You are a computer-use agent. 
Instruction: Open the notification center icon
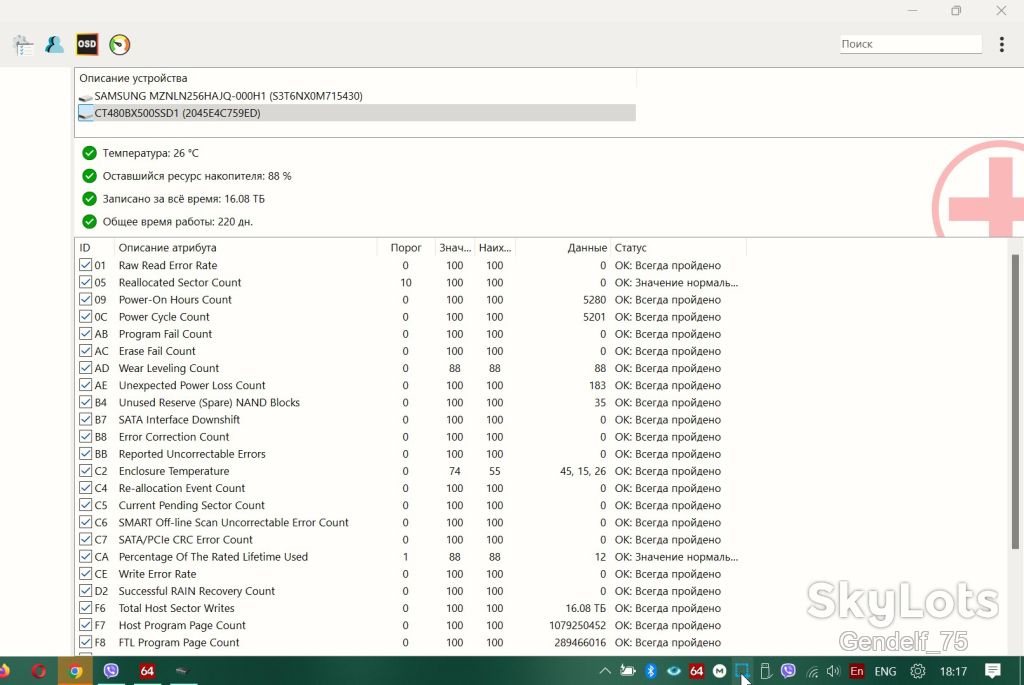click(x=993, y=671)
